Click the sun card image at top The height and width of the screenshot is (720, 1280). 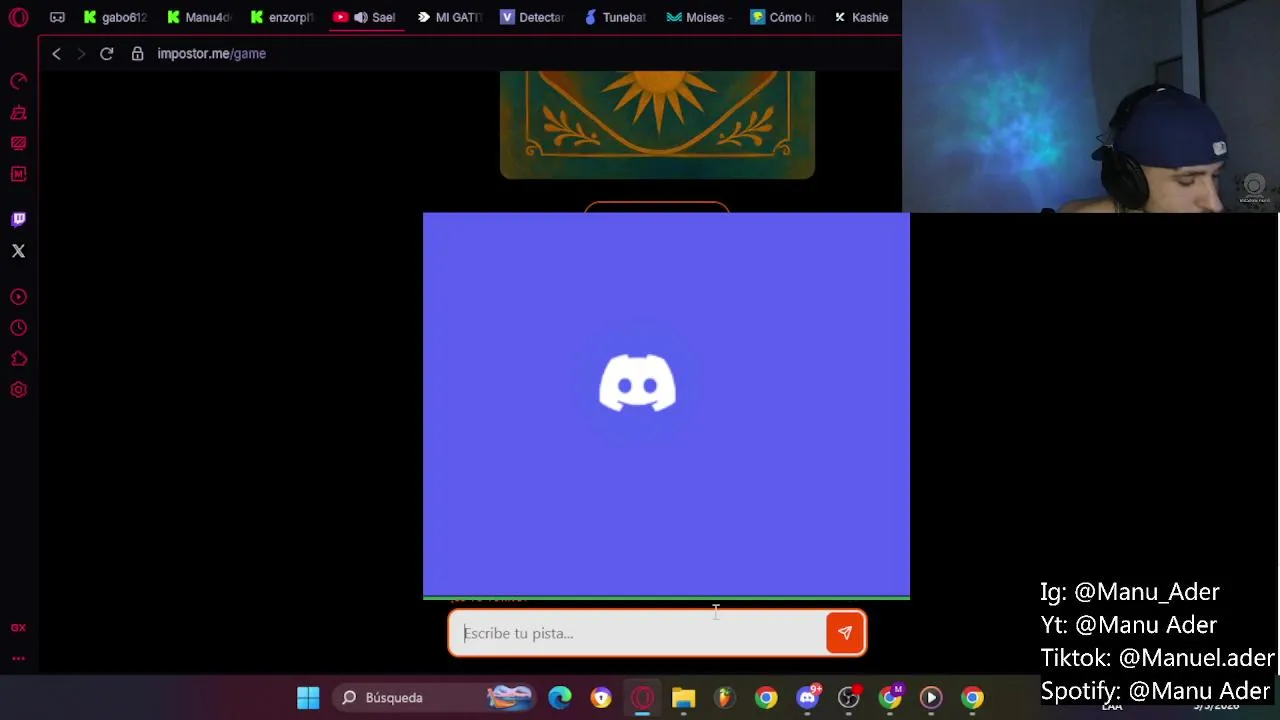coord(657,125)
